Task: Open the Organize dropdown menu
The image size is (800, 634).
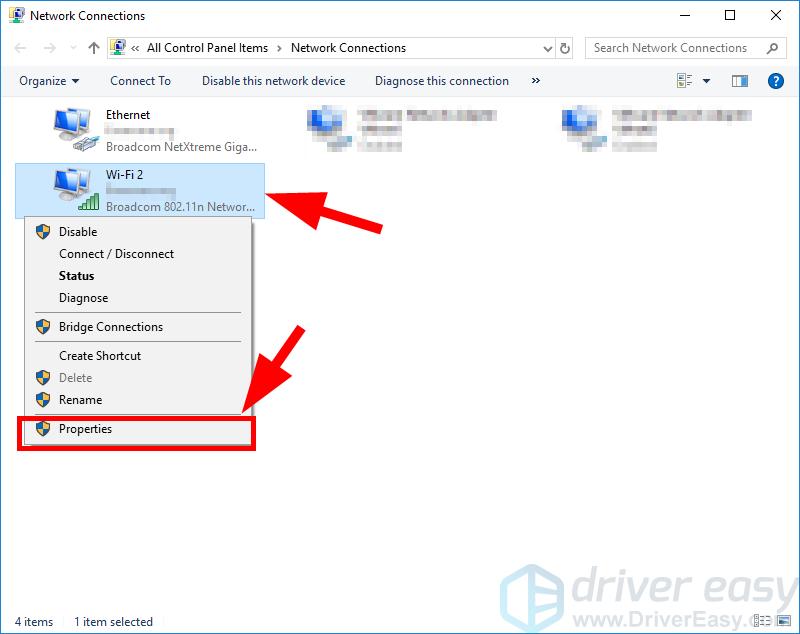Action: point(48,81)
